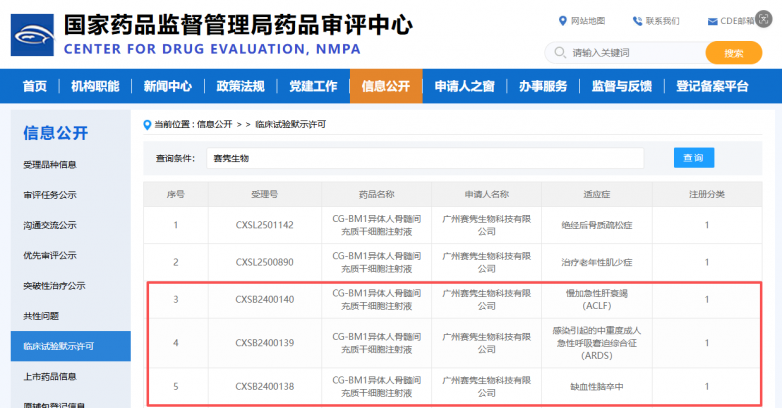Open 受理品种信息 in the sidebar
The width and height of the screenshot is (782, 408).
(50, 165)
